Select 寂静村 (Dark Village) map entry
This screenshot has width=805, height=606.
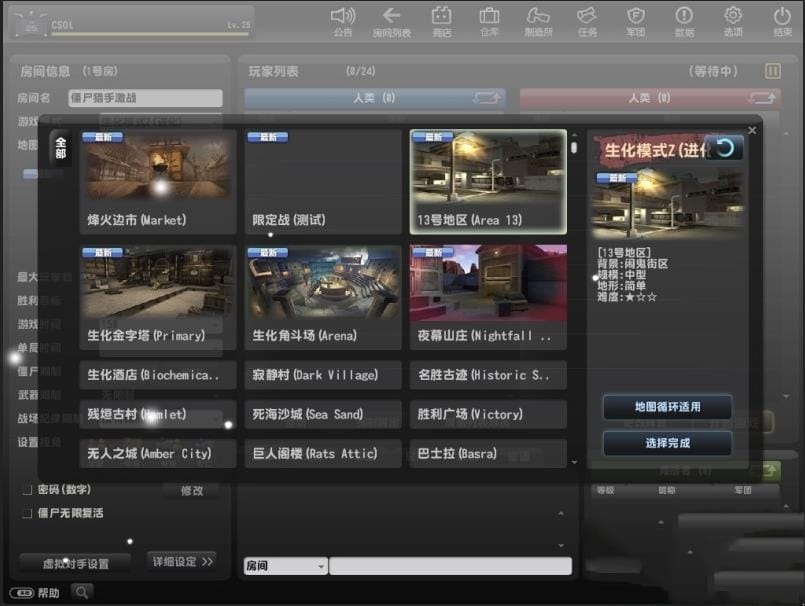(x=322, y=375)
